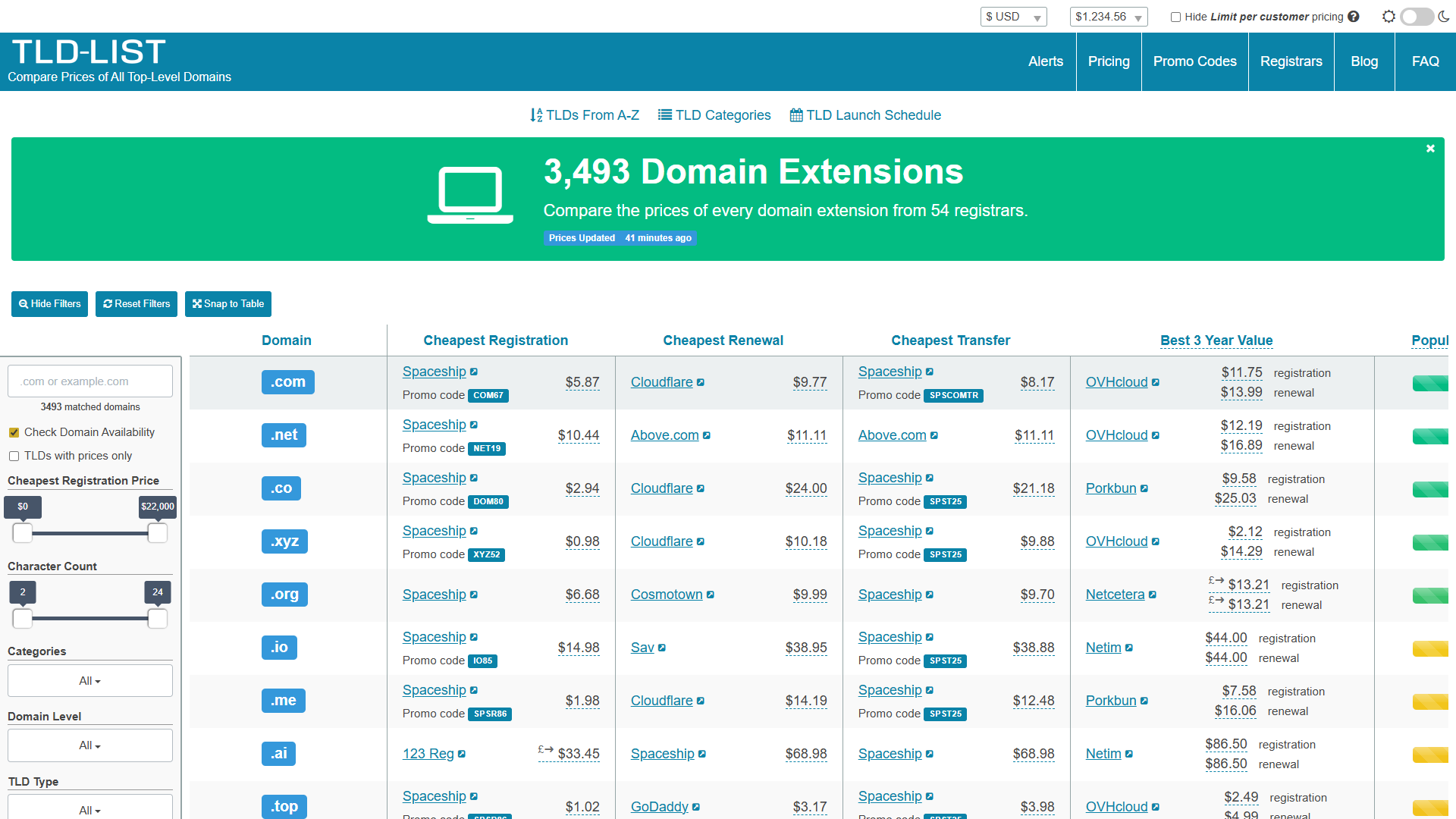
Task: Click the Reset Filters button
Action: coord(136,304)
